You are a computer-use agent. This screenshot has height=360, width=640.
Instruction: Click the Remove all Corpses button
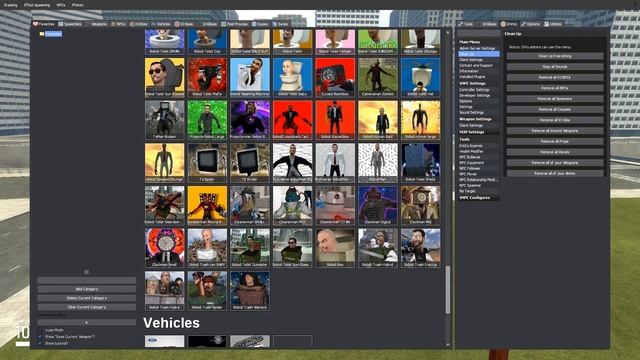point(555,109)
